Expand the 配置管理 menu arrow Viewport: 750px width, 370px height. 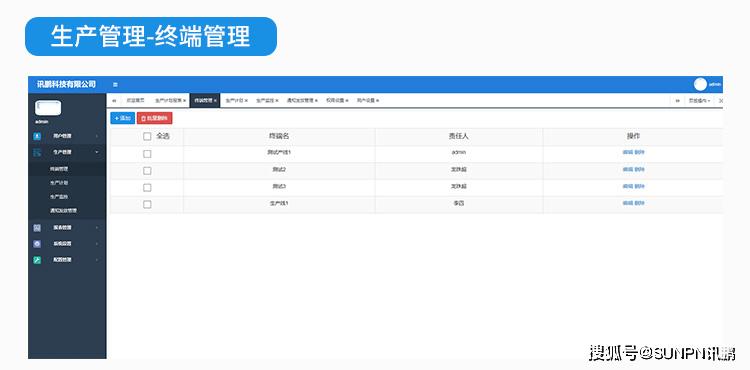coord(97,260)
